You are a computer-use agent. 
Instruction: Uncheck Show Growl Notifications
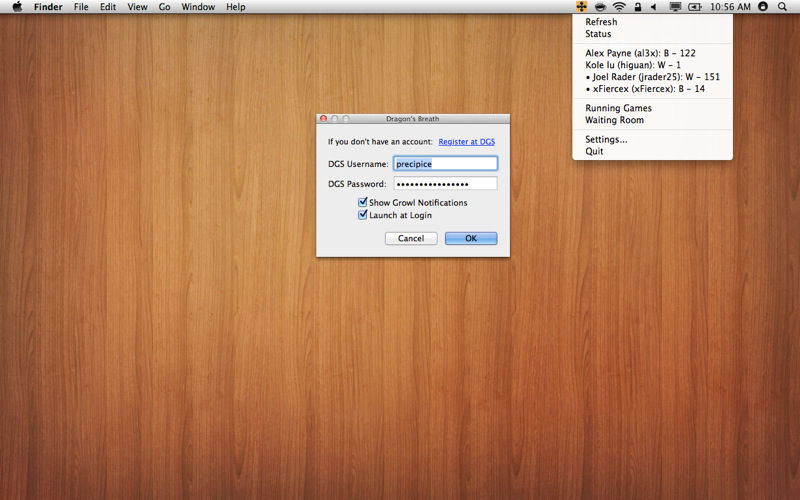[x=363, y=203]
